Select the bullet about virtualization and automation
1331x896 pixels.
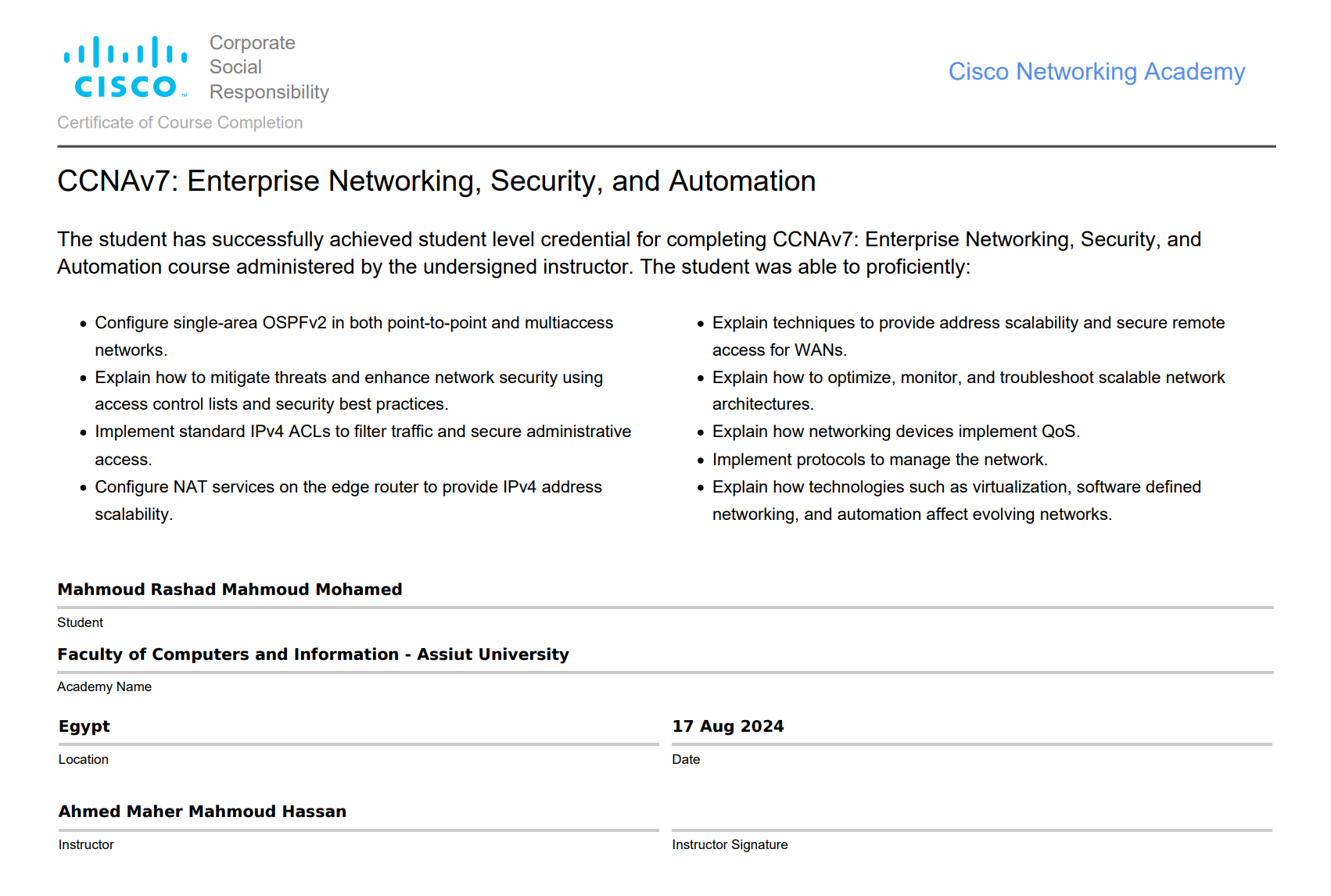(x=956, y=500)
